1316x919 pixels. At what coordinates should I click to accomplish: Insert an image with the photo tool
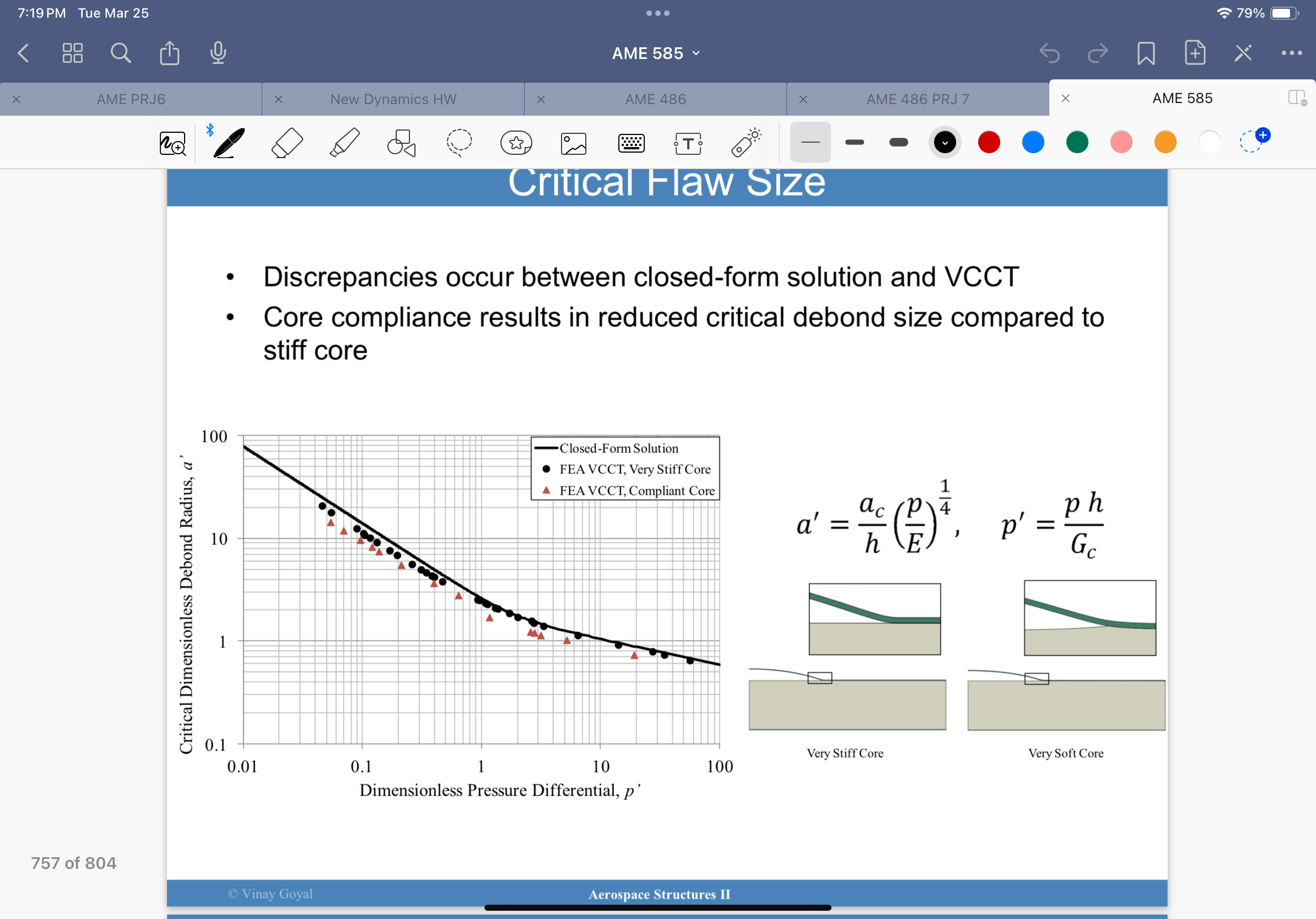tap(573, 142)
